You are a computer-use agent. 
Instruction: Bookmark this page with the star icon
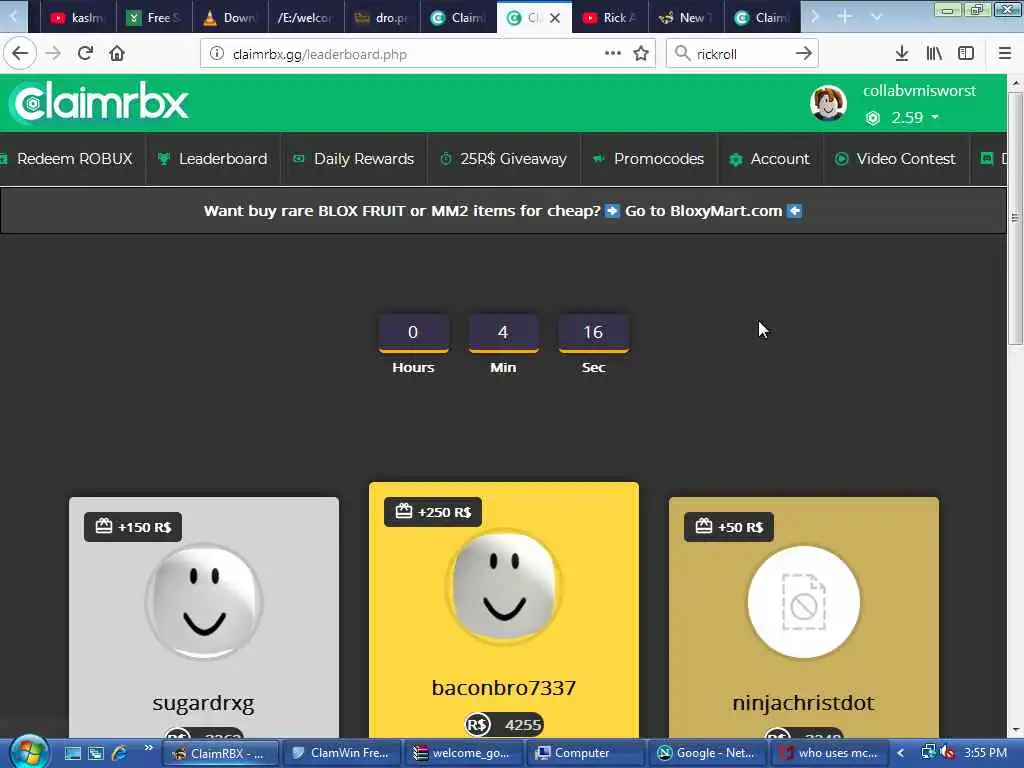[641, 54]
